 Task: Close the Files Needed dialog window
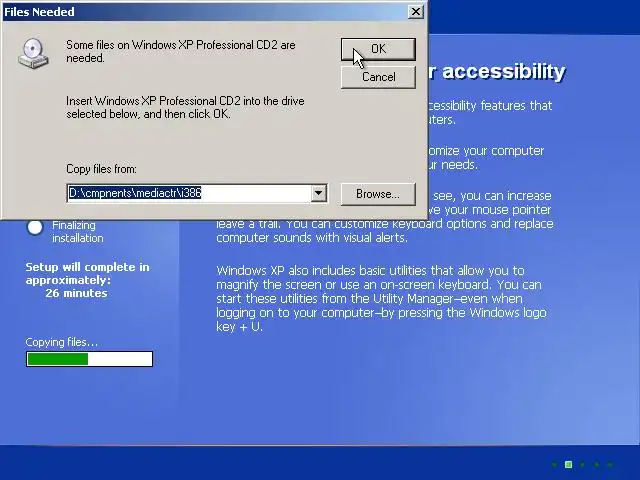point(416,12)
